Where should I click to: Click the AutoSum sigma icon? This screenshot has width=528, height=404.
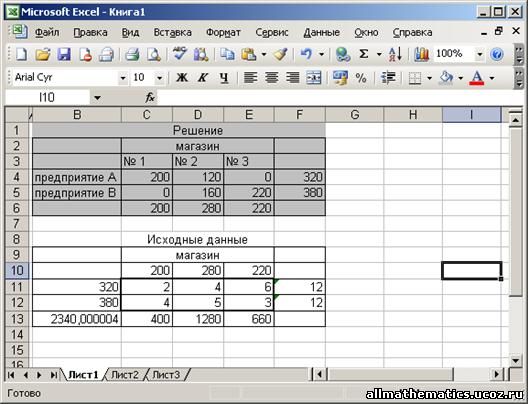(364, 54)
